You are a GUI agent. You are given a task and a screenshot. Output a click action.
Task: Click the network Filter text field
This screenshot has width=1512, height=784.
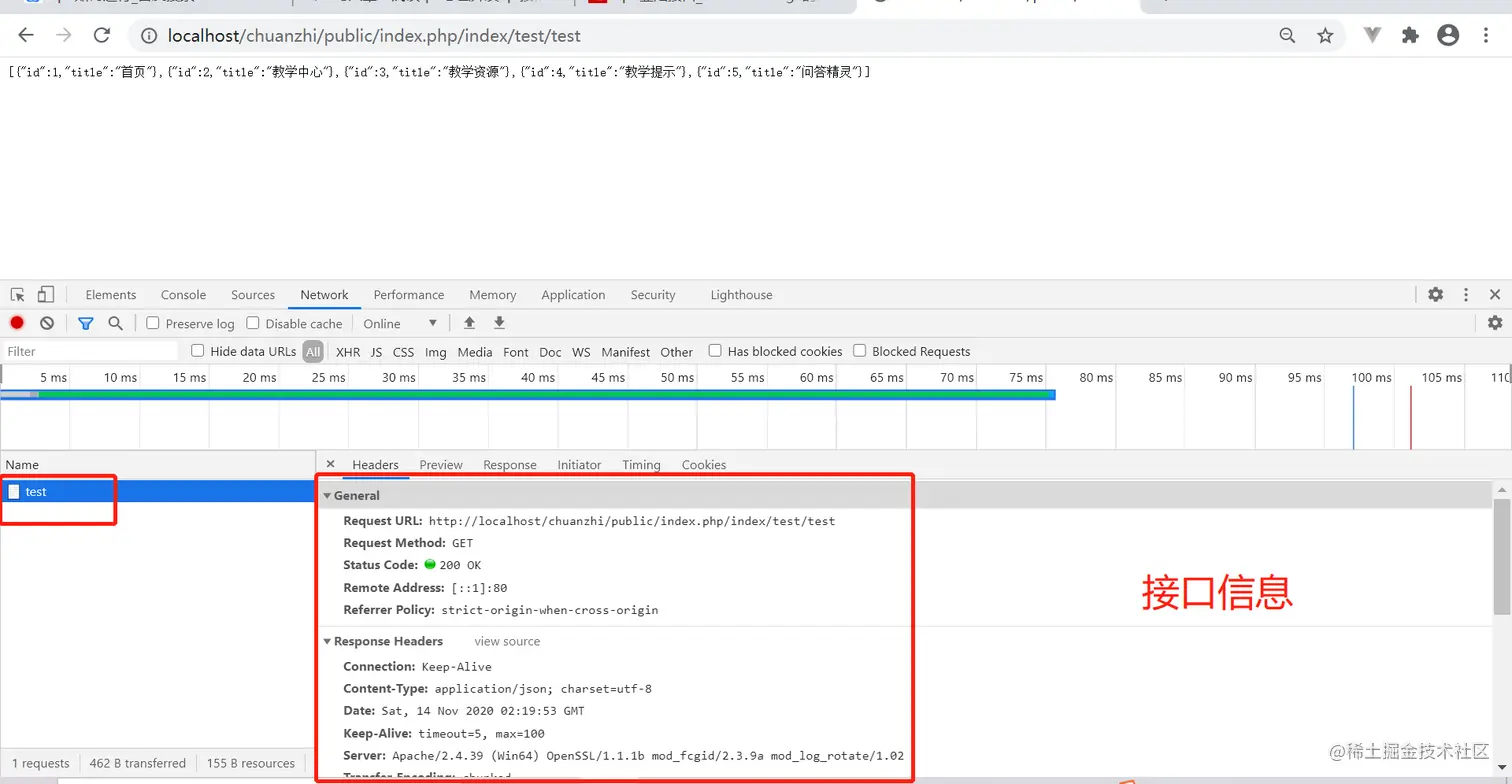90,351
